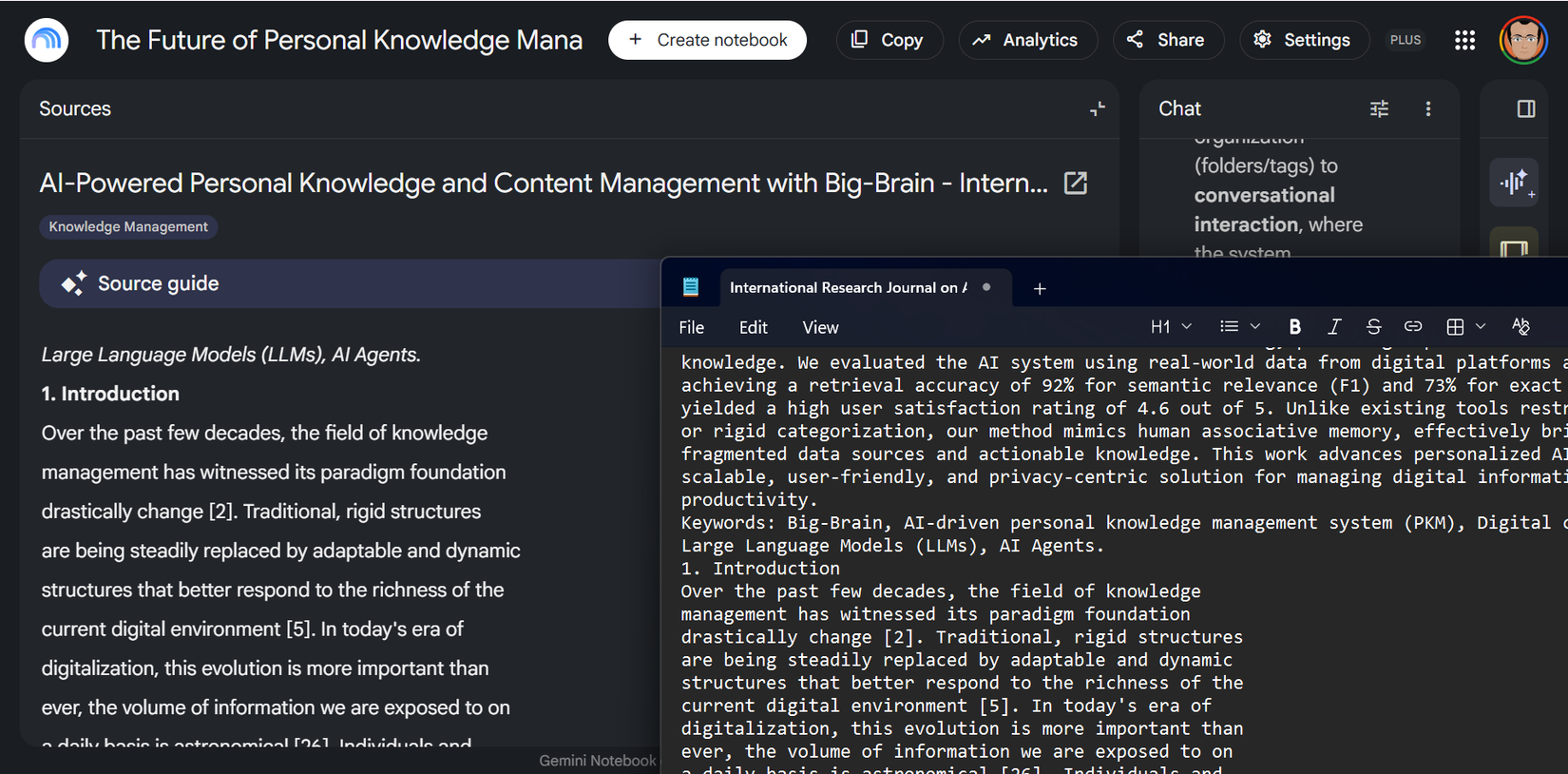The image size is (1568, 774).
Task: Select the International Research Journal tab
Action: click(x=849, y=287)
